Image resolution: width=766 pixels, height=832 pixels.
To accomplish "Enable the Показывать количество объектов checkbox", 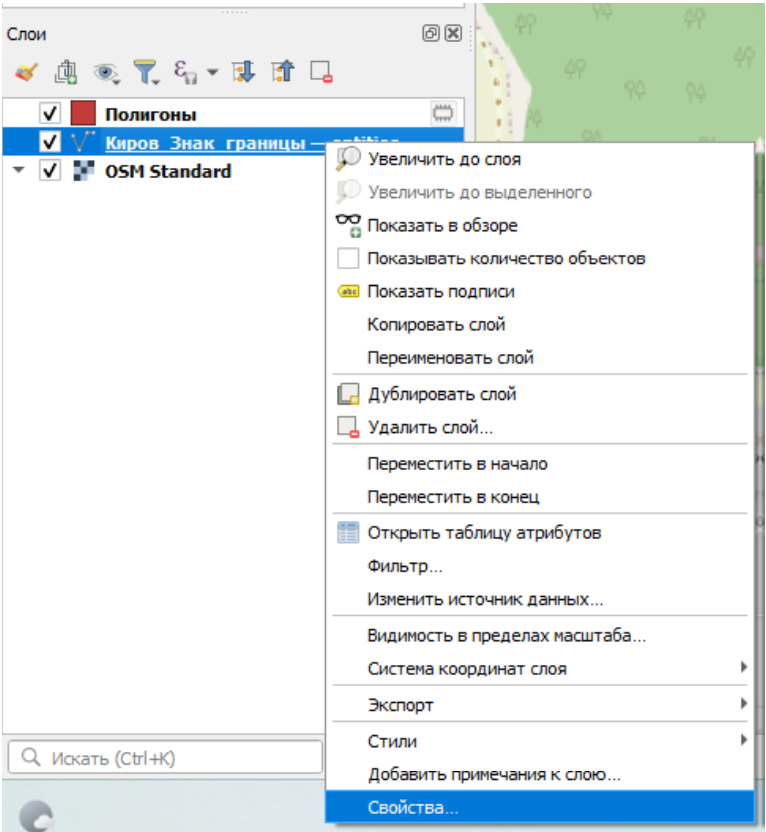I will (348, 258).
